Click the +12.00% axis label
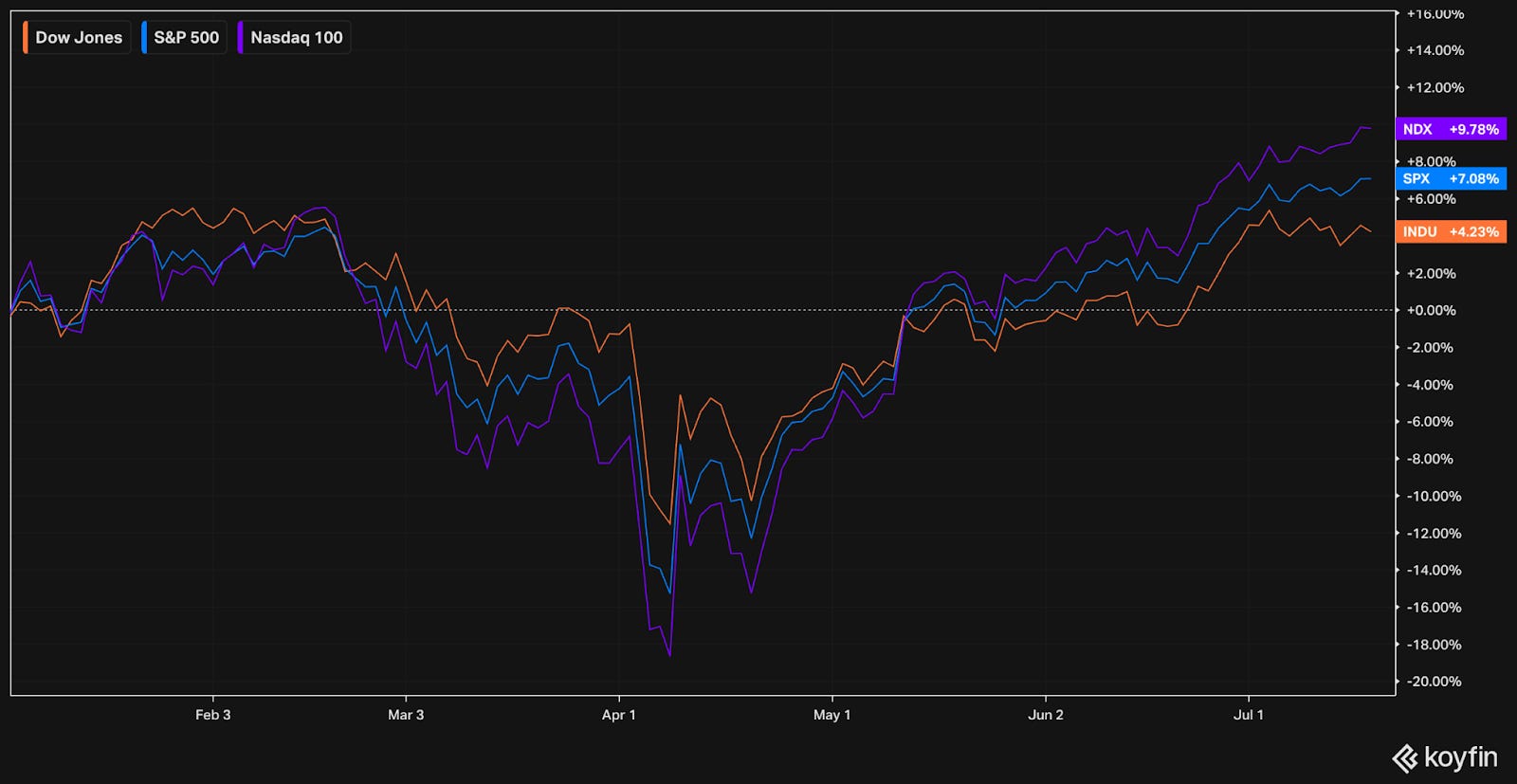The image size is (1517, 784). [x=1435, y=87]
